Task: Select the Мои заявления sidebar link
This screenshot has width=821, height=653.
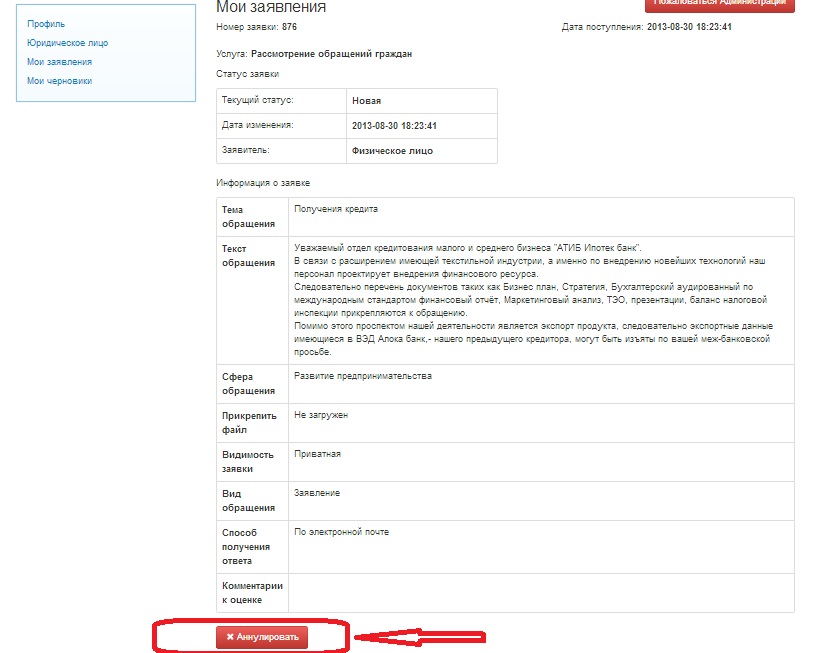Action: point(59,62)
